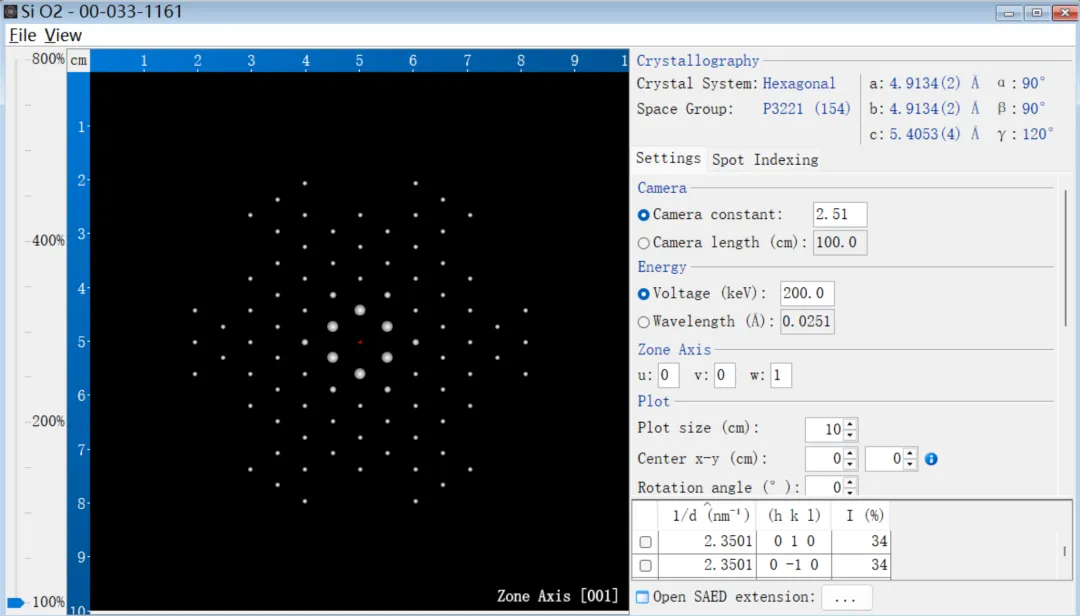Increase Rotation angle with up arrow
The width and height of the screenshot is (1080, 616).
click(850, 482)
